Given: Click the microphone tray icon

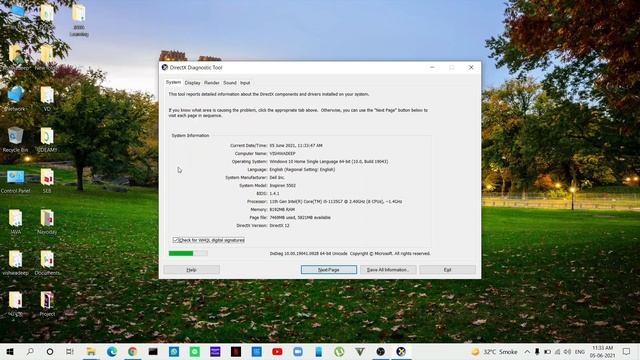Looking at the screenshot, I should tap(537, 352).
